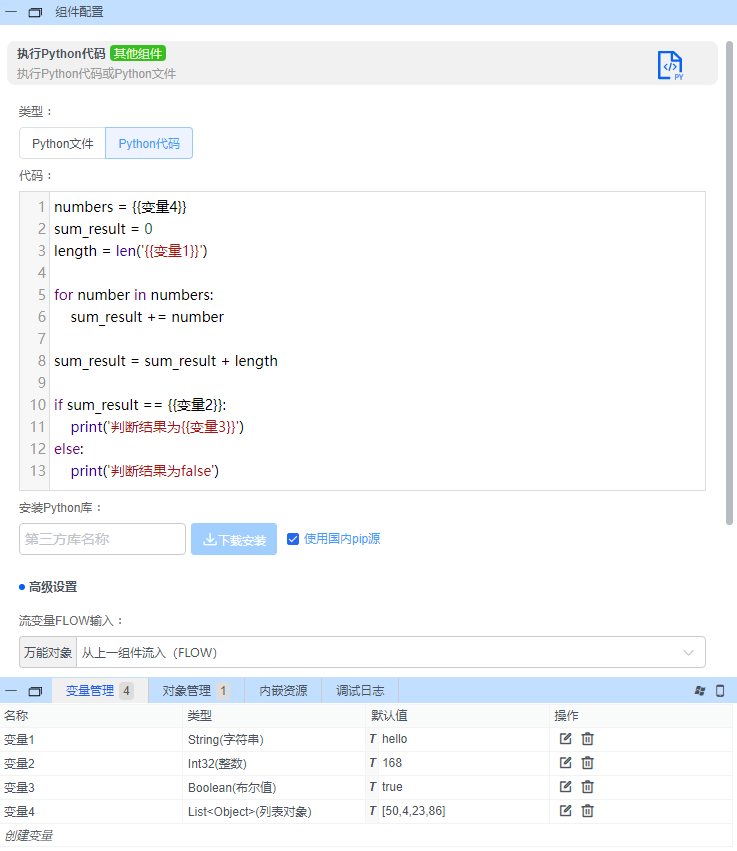
Task: Collapse the 高级设置 section
Action: tap(52, 587)
